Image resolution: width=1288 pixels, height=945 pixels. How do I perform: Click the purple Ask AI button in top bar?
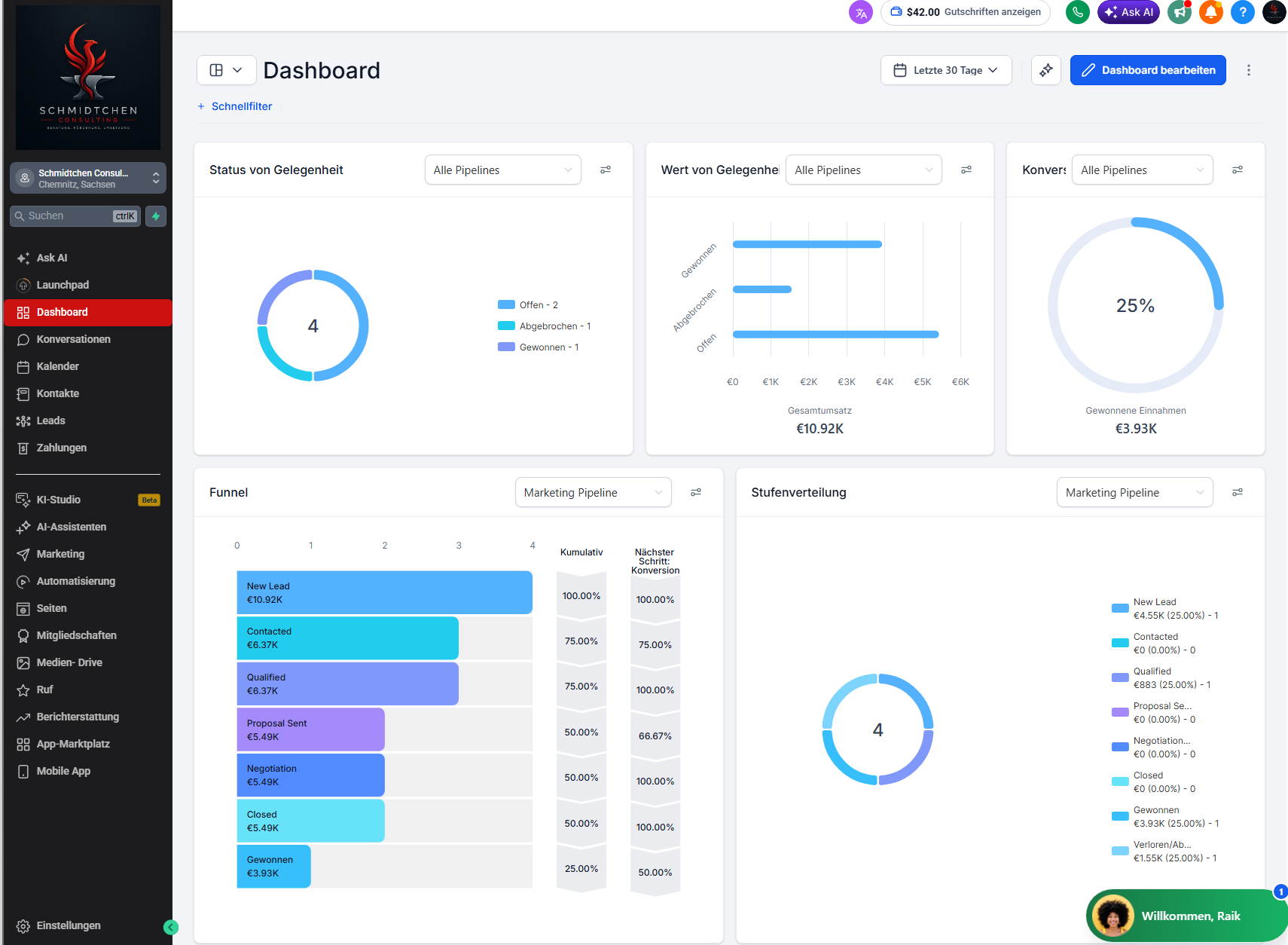[1128, 12]
